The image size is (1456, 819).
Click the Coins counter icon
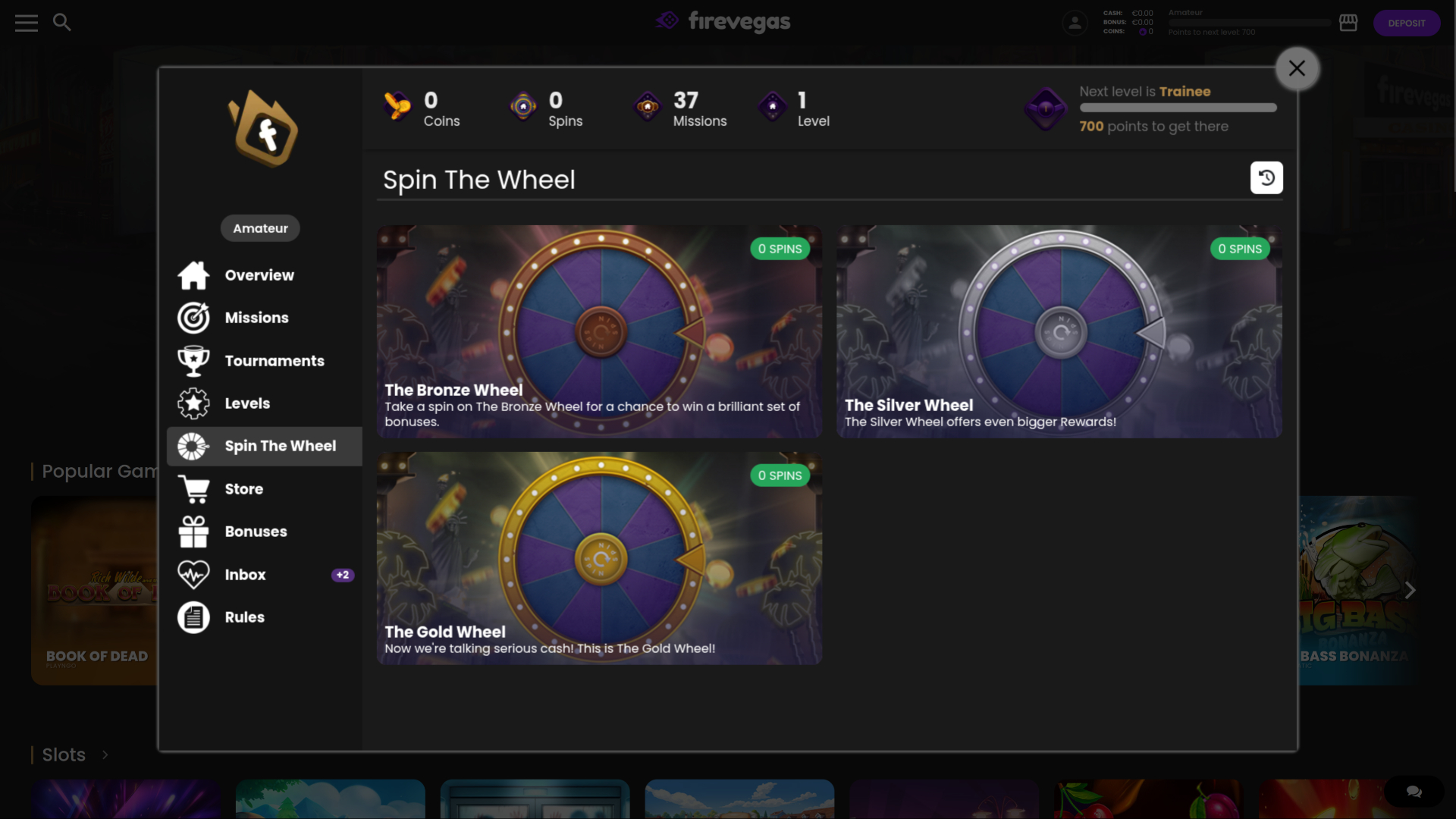397,106
